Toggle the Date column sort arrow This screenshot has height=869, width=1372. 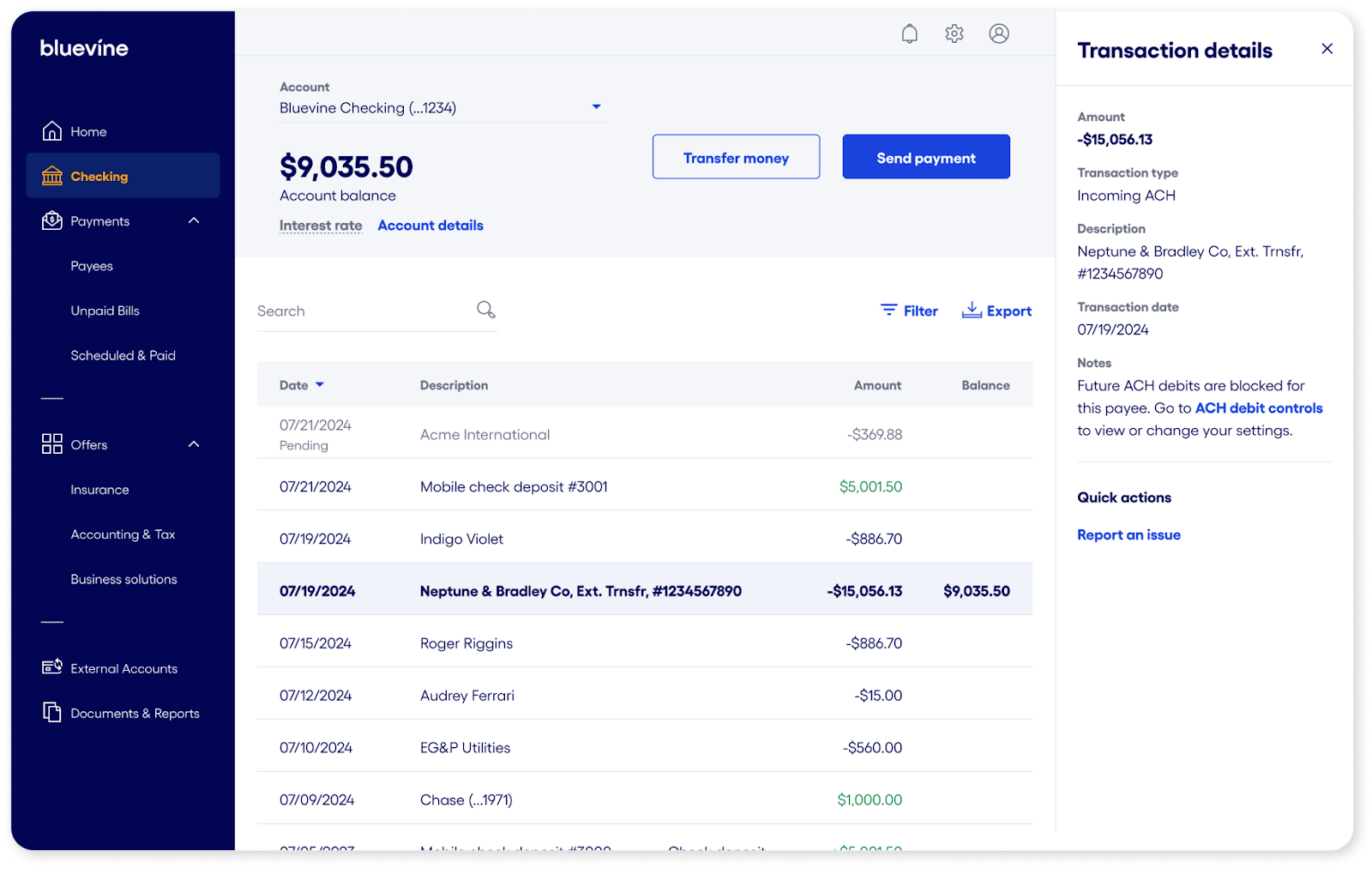point(321,384)
